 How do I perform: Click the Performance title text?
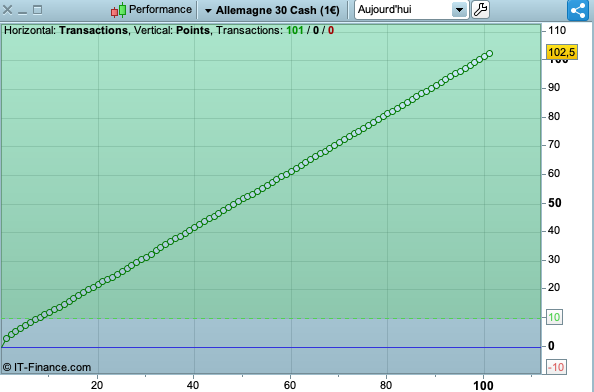coord(160,9)
